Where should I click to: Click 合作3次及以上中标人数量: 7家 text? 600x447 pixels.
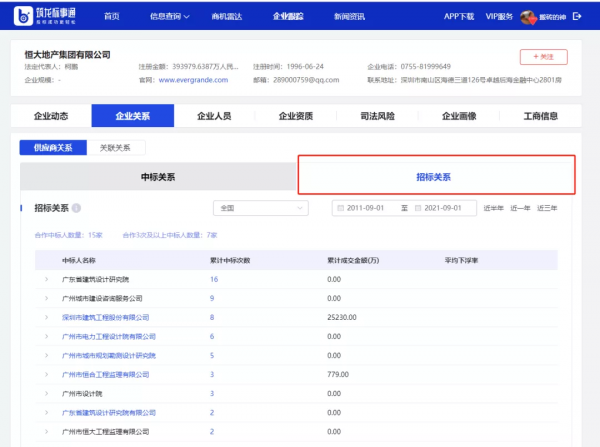point(170,235)
